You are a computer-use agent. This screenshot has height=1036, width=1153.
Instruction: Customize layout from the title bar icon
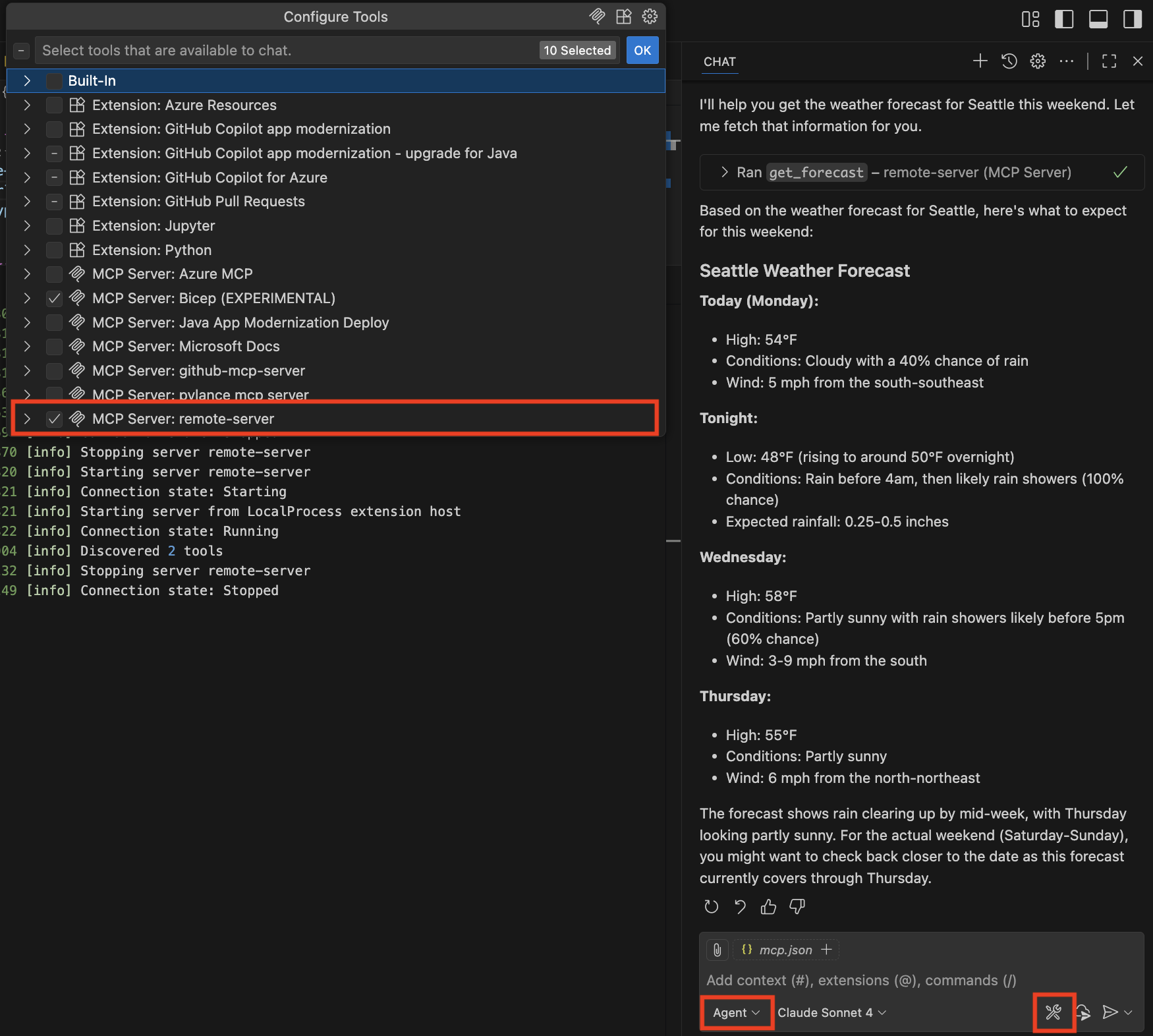[1030, 19]
